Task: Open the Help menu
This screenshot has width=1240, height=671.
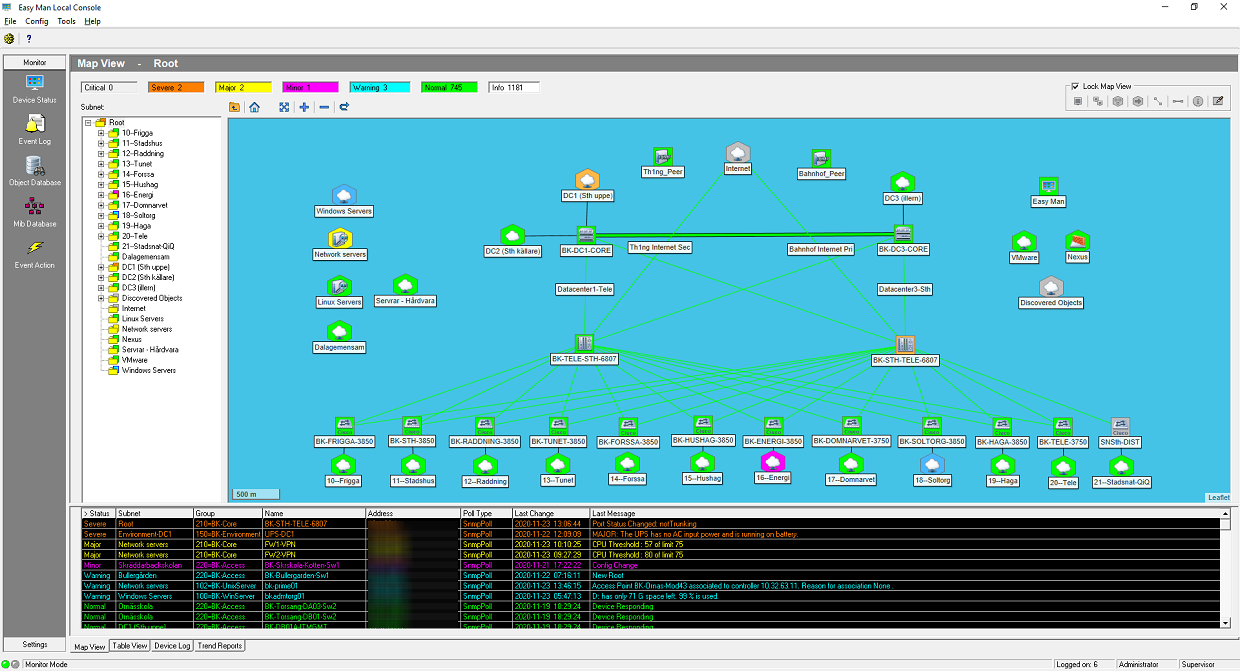Action: pyautogui.click(x=93, y=21)
